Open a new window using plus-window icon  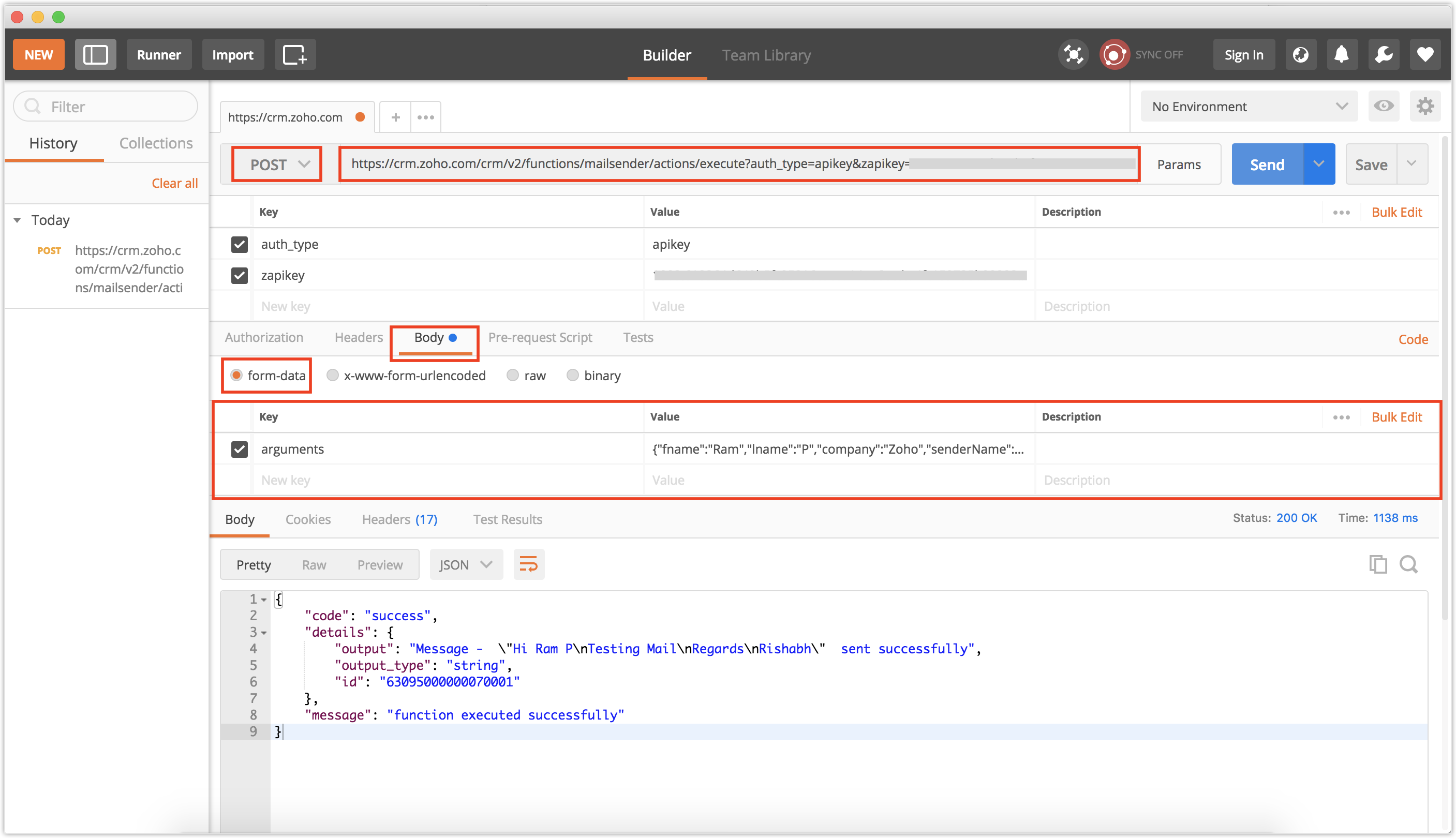click(x=295, y=55)
